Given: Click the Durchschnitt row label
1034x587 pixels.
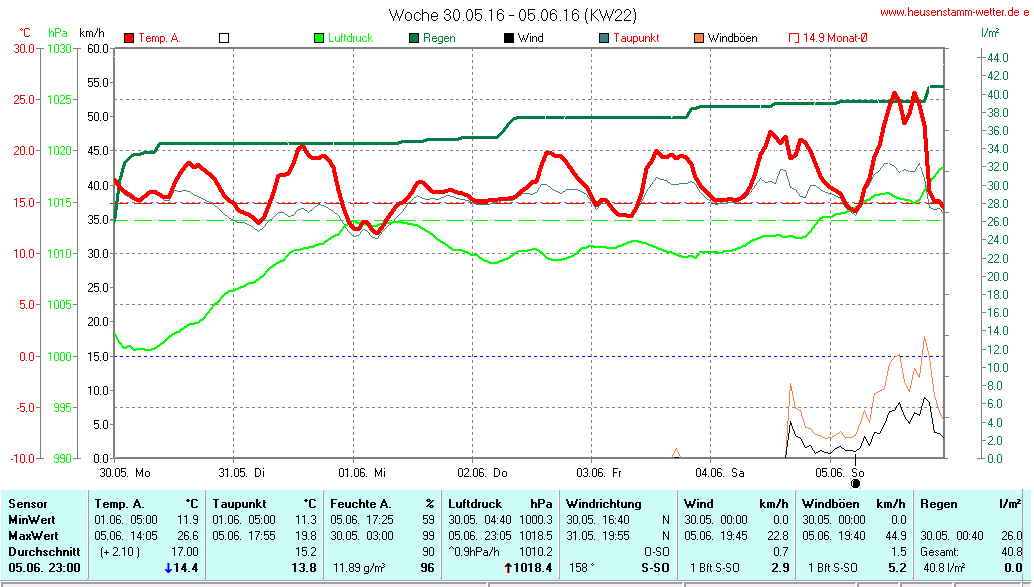Looking at the screenshot, I should [x=41, y=551].
